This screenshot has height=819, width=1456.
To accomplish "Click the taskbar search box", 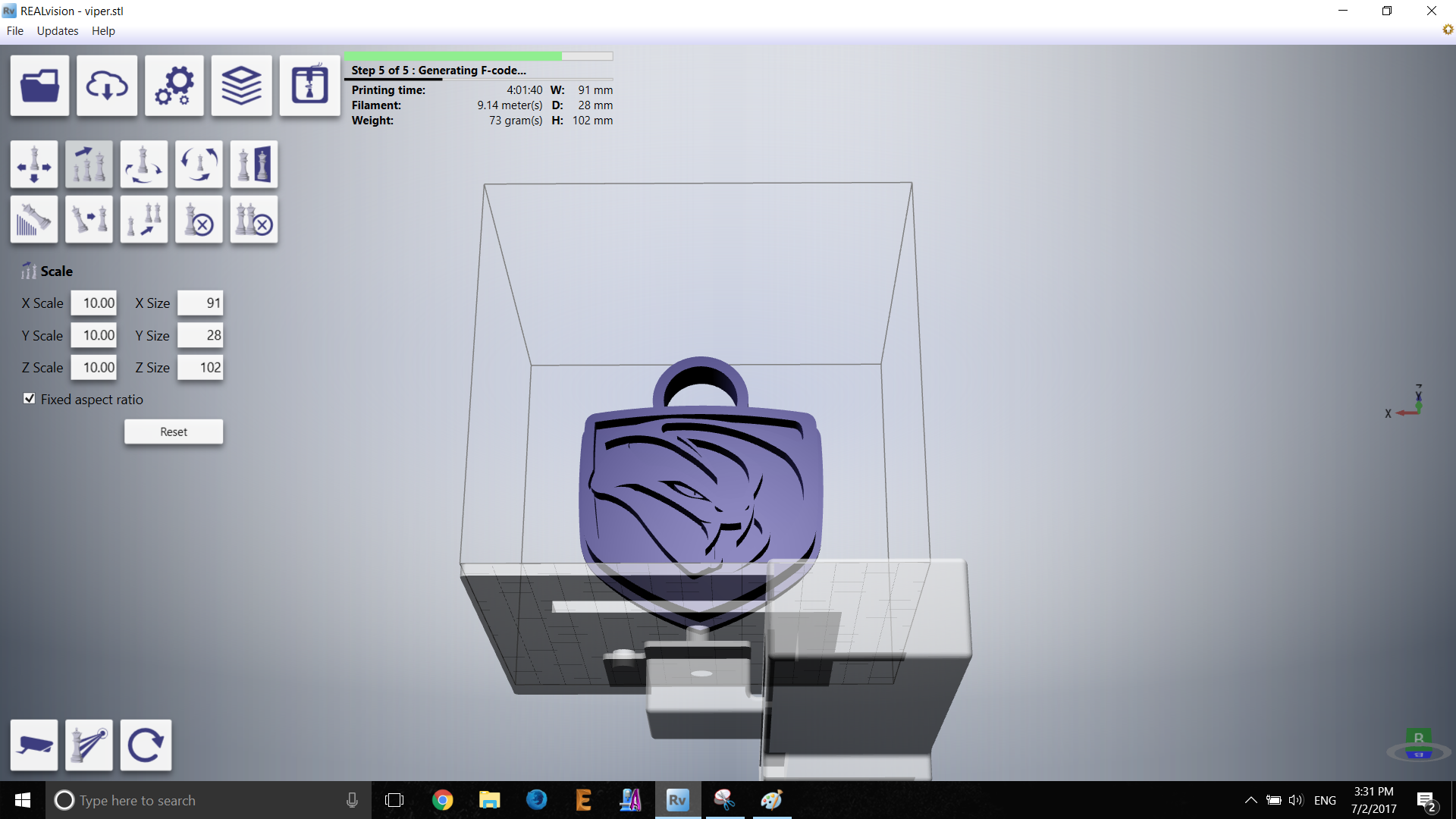I will click(209, 800).
